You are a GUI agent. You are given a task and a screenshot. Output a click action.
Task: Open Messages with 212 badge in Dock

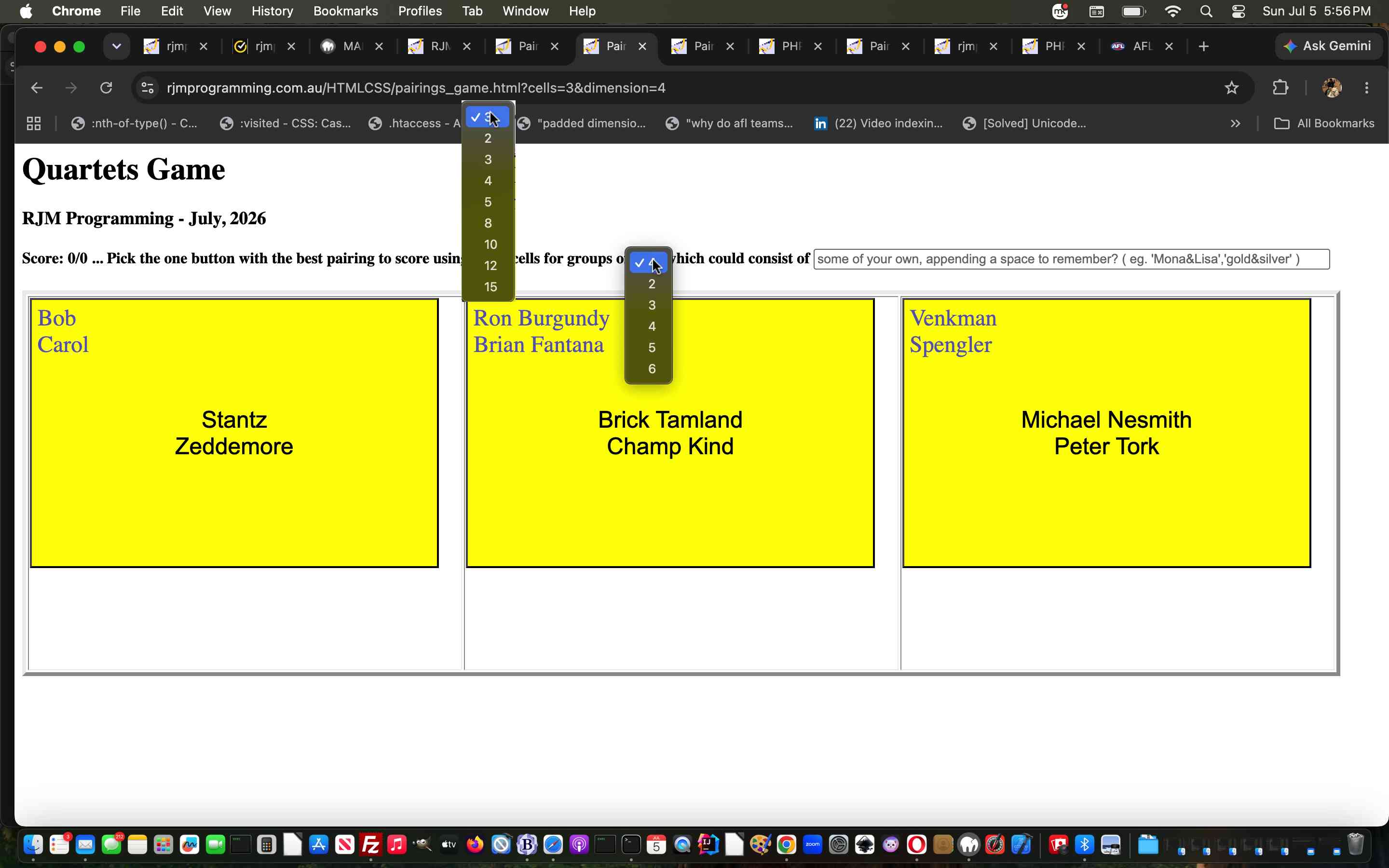(112, 844)
